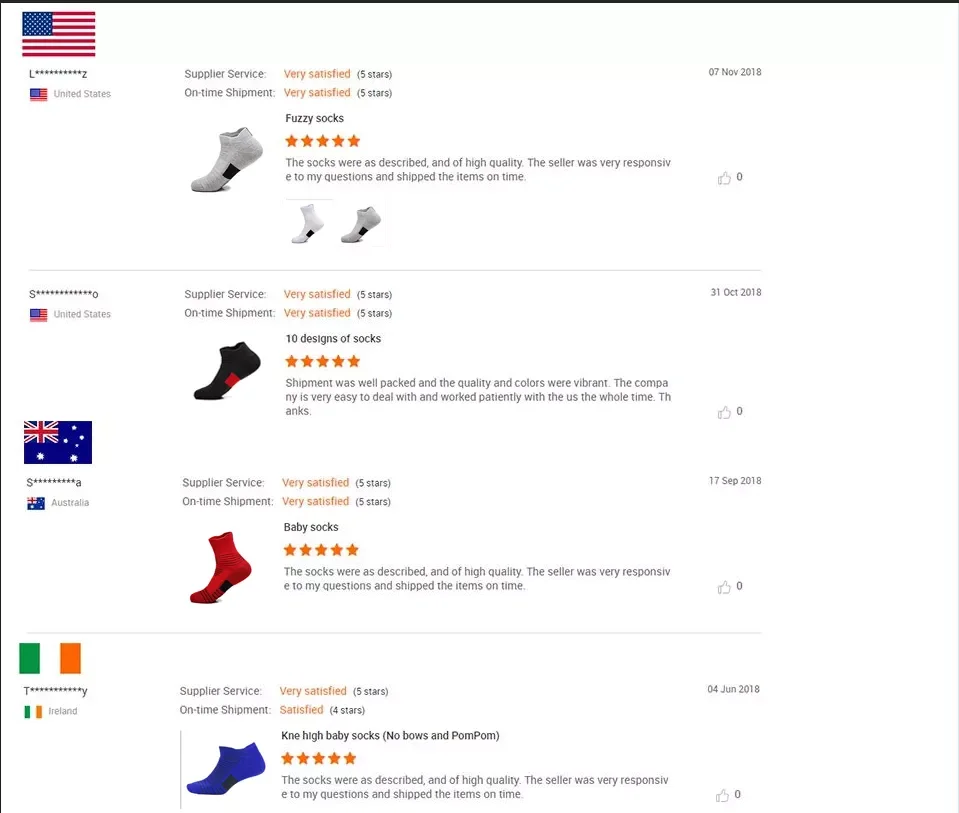959x813 pixels.
Task: Open the blue knee high sock image
Action: pos(226,768)
